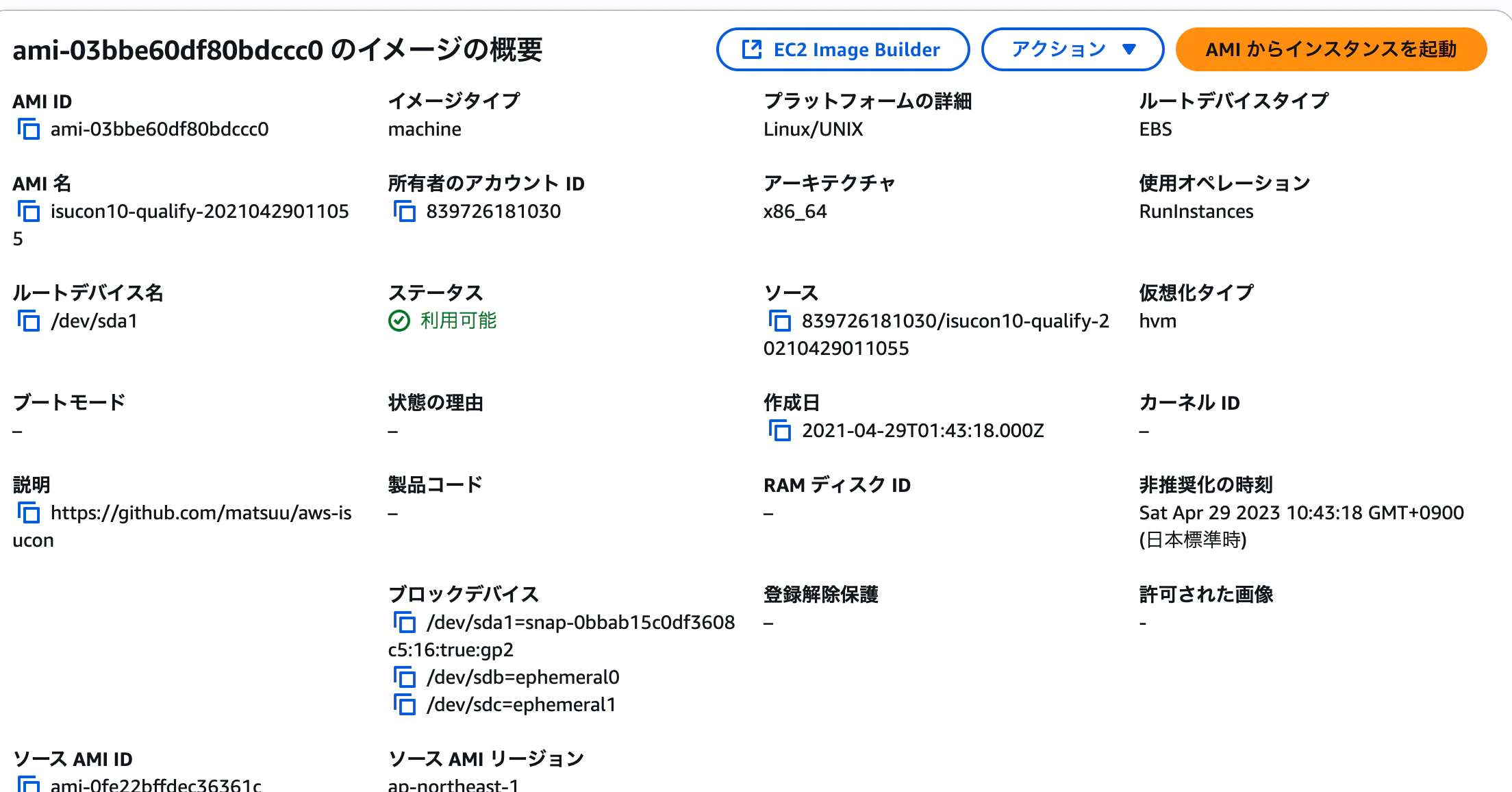Open EC2 Image Builder
The height and width of the screenshot is (792, 1512).
(842, 49)
